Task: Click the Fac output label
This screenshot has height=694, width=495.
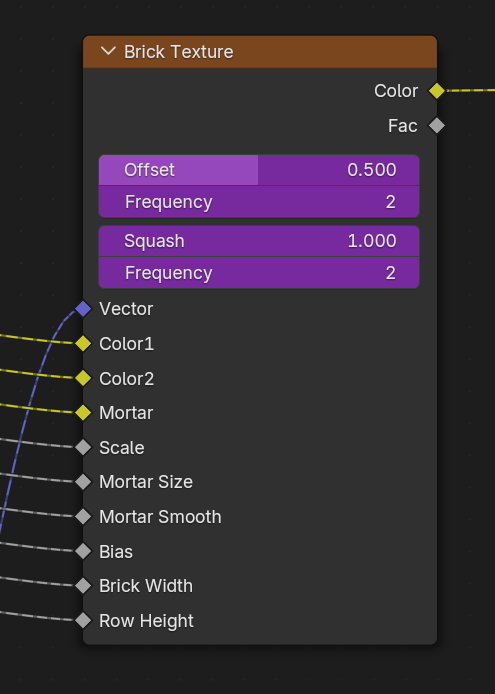Action: tap(402, 126)
